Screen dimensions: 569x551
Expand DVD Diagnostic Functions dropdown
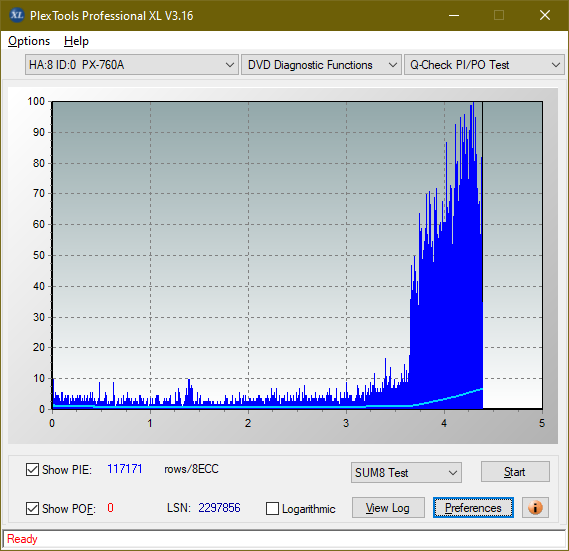coord(321,65)
